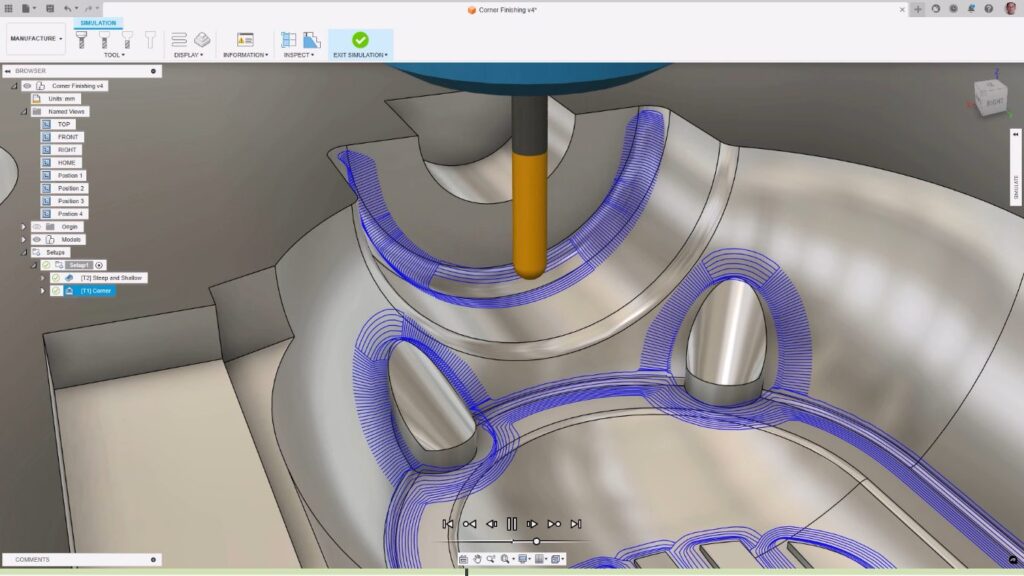Select the Position 3 named view
This screenshot has width=1024, height=576.
[71, 201]
